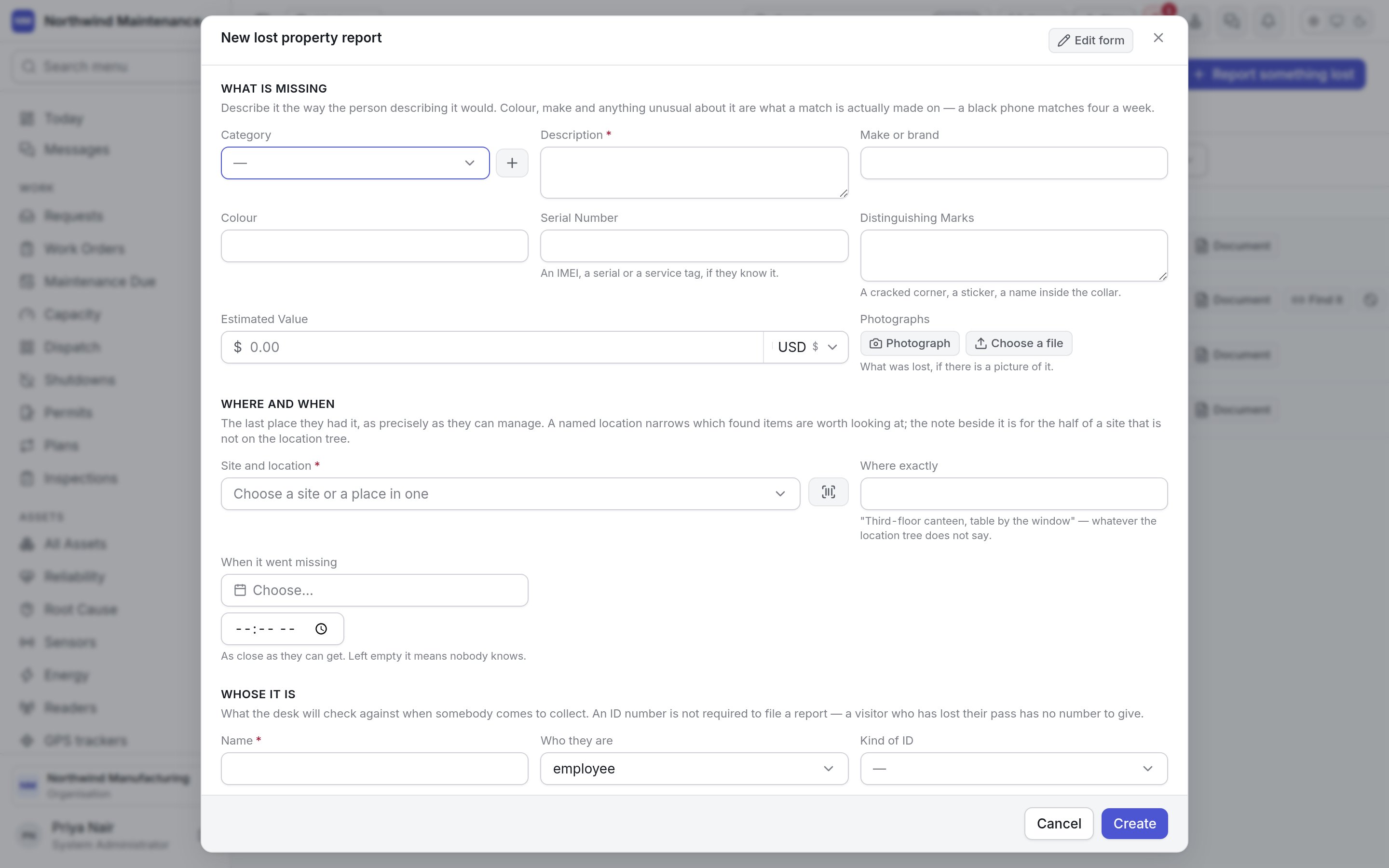Click the Photograph camera button

coord(909,343)
